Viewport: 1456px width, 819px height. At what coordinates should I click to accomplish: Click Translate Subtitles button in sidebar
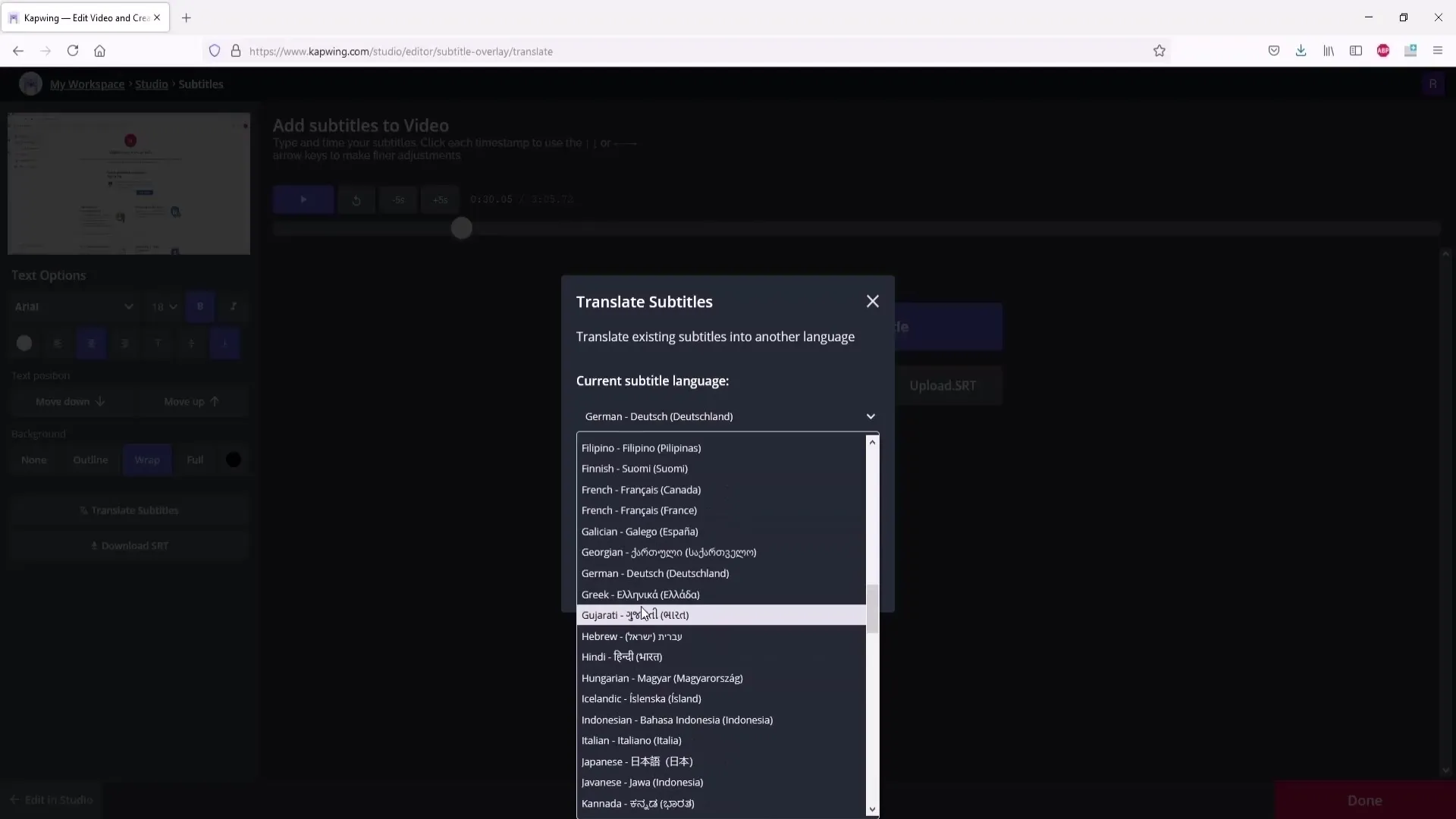click(x=129, y=510)
